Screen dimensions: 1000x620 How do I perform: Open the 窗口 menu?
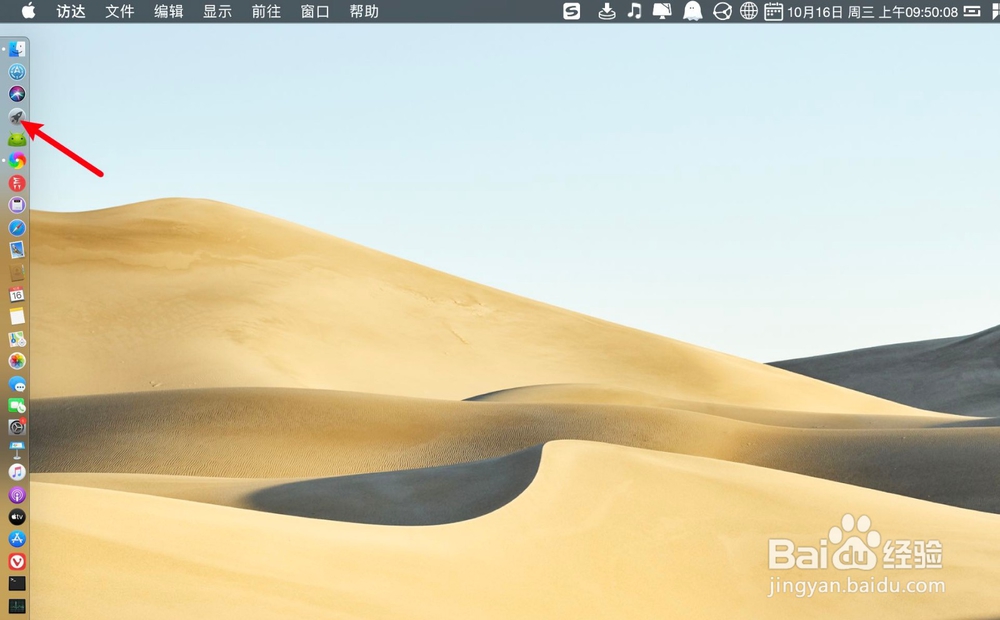pyautogui.click(x=315, y=11)
